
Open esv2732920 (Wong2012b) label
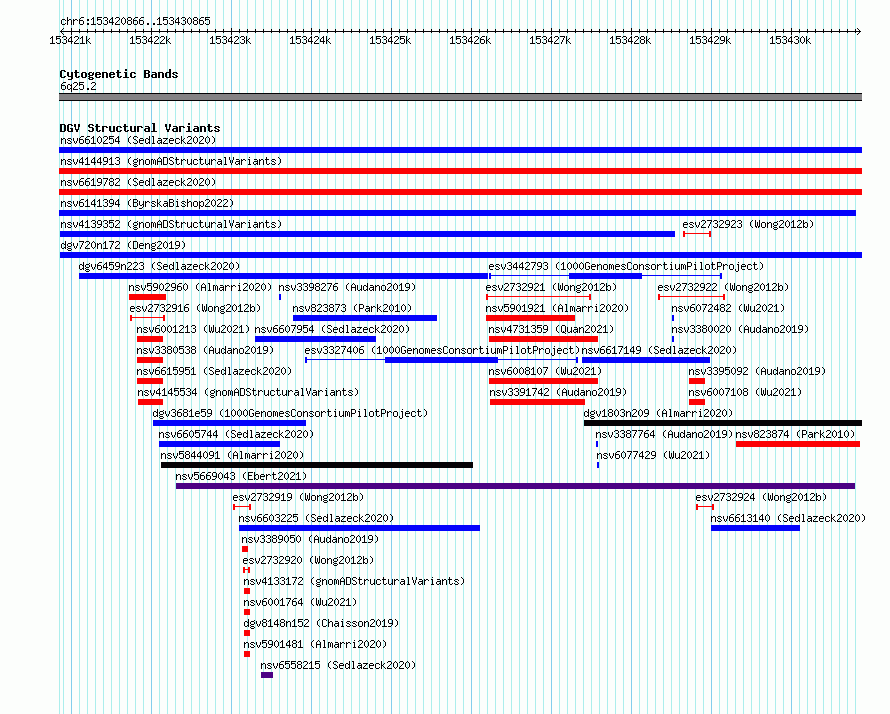click(x=308, y=560)
